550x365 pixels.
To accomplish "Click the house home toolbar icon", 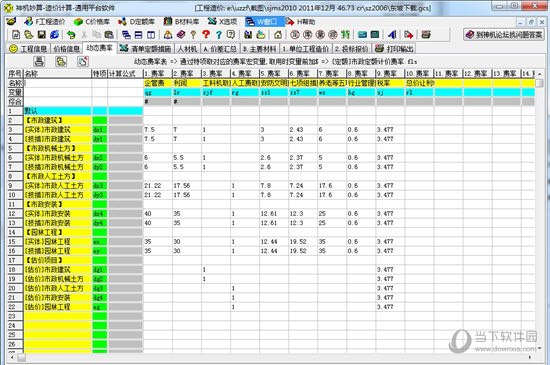I will point(278,34).
